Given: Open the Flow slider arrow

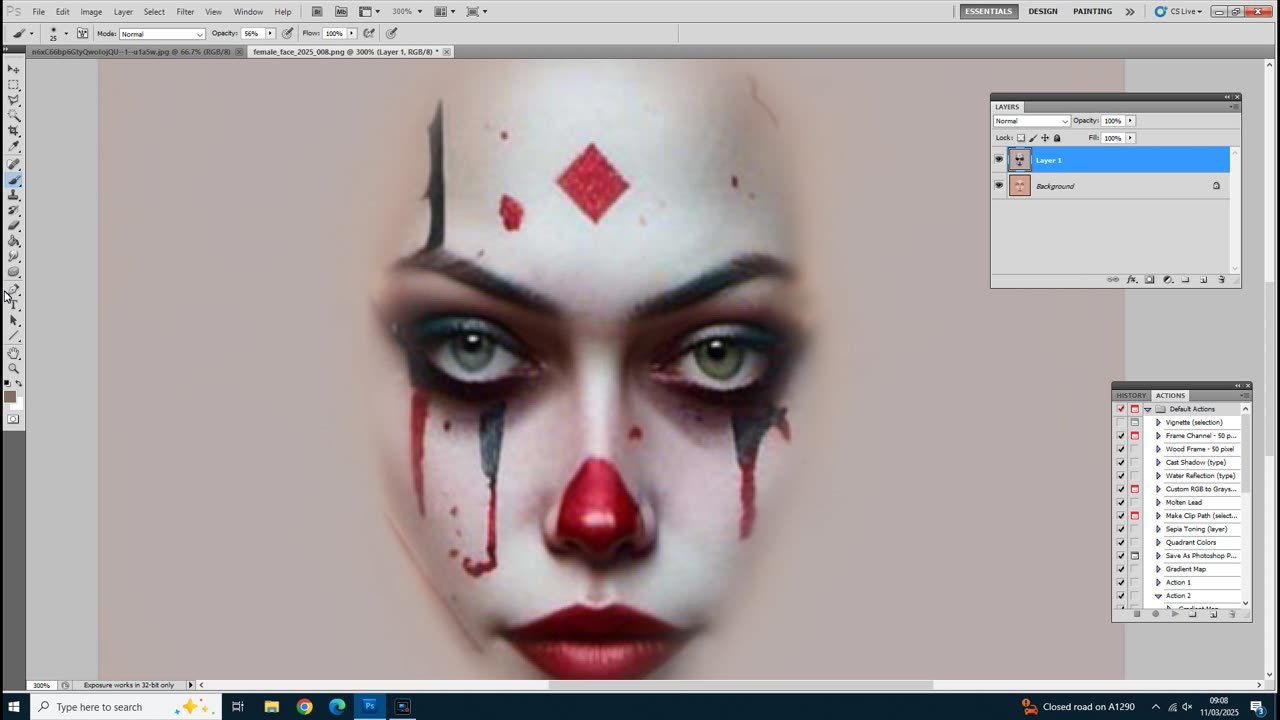Looking at the screenshot, I should pos(351,33).
